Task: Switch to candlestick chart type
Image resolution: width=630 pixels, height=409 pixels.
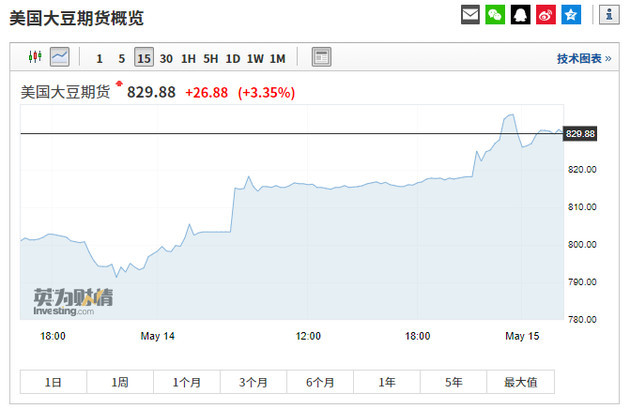Action: point(33,57)
